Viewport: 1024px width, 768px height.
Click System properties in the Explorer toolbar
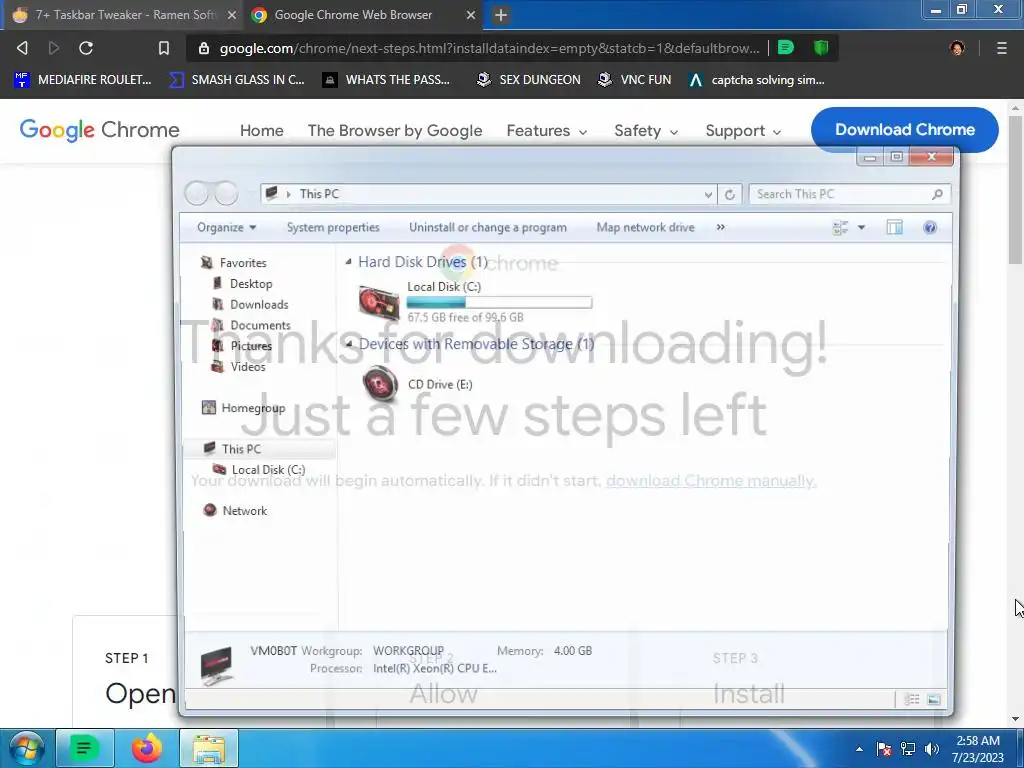tap(333, 227)
